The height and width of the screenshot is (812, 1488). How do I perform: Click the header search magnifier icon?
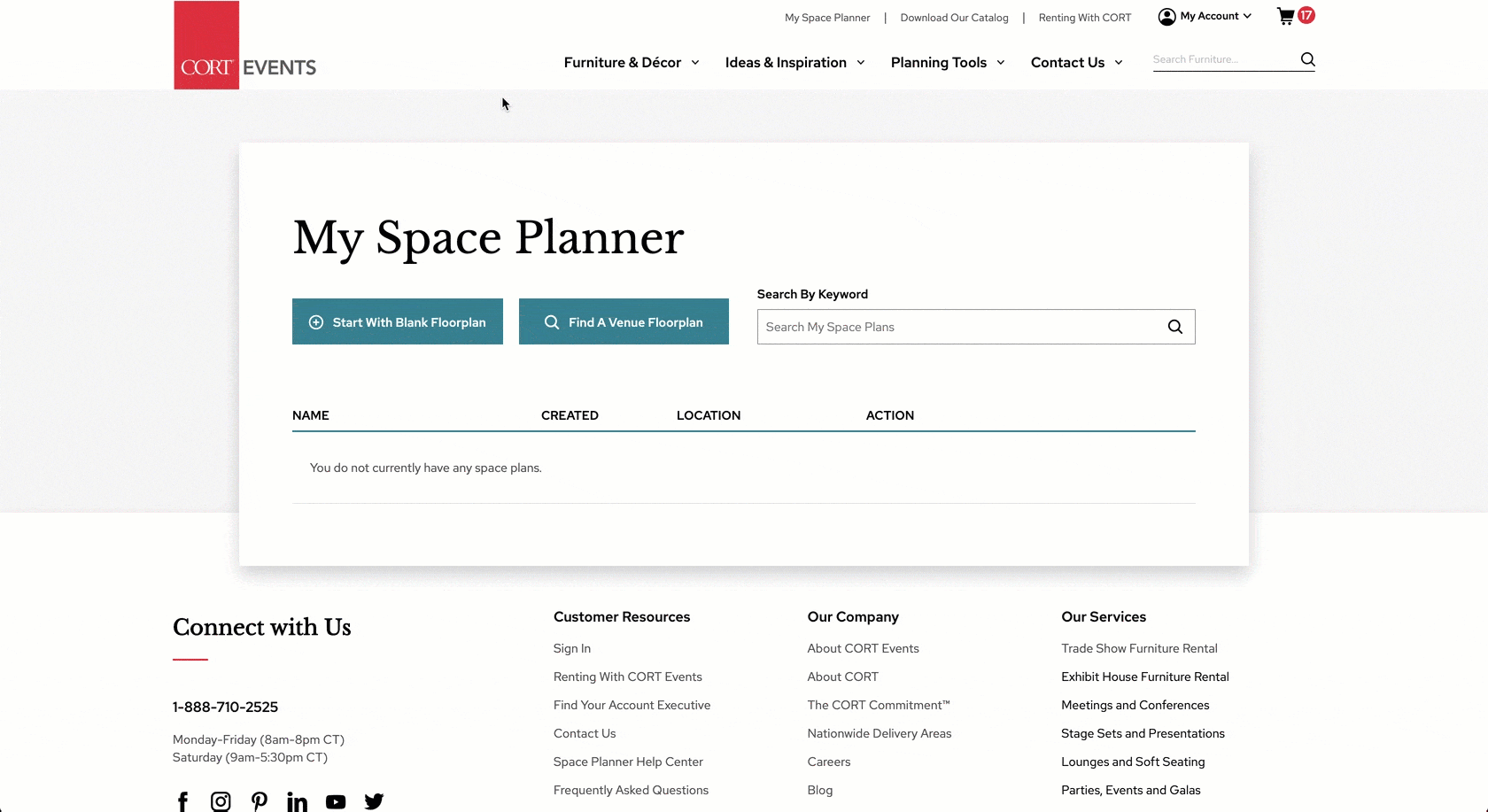point(1307,59)
